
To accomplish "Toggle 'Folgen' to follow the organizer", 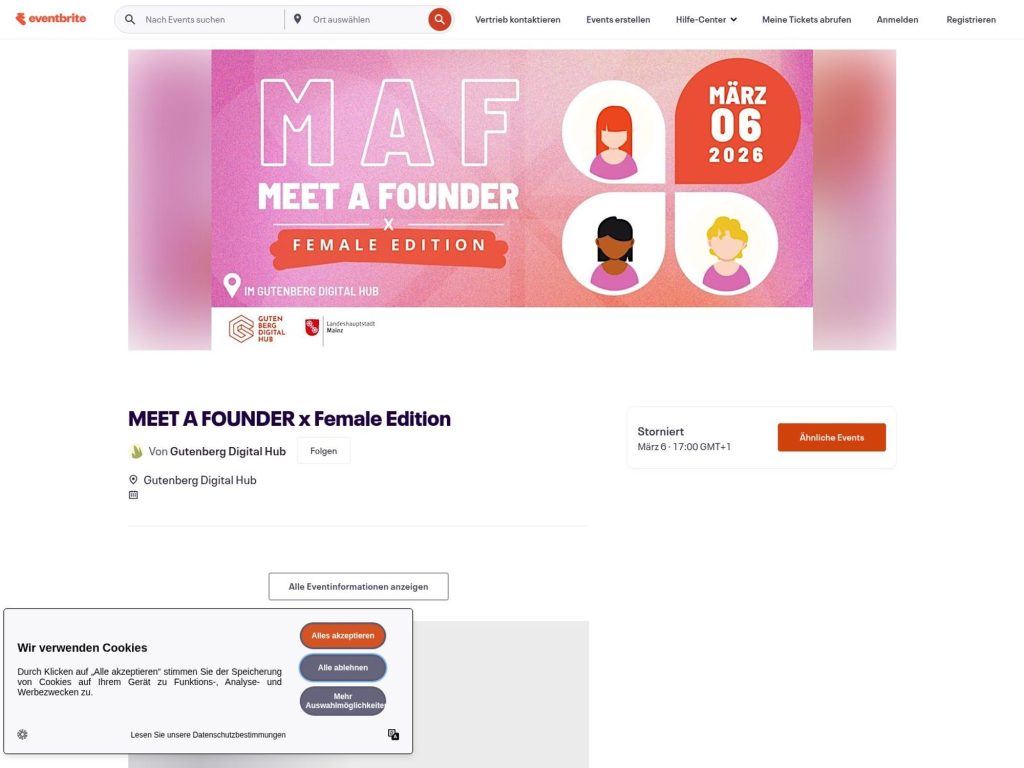I will click(x=323, y=450).
